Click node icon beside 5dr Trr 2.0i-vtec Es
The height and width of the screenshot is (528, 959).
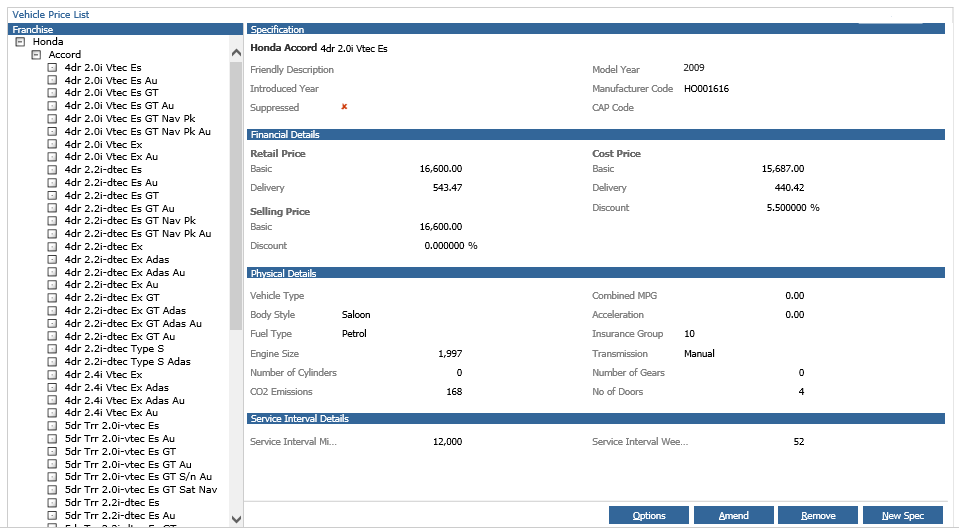(x=53, y=425)
